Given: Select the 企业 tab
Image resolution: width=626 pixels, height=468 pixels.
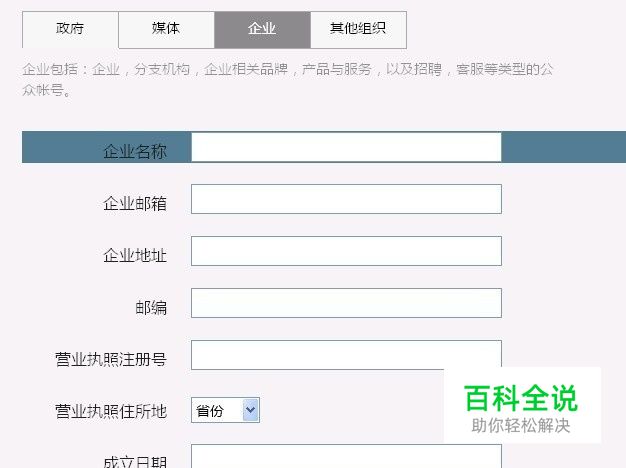Looking at the screenshot, I should click(x=262, y=30).
